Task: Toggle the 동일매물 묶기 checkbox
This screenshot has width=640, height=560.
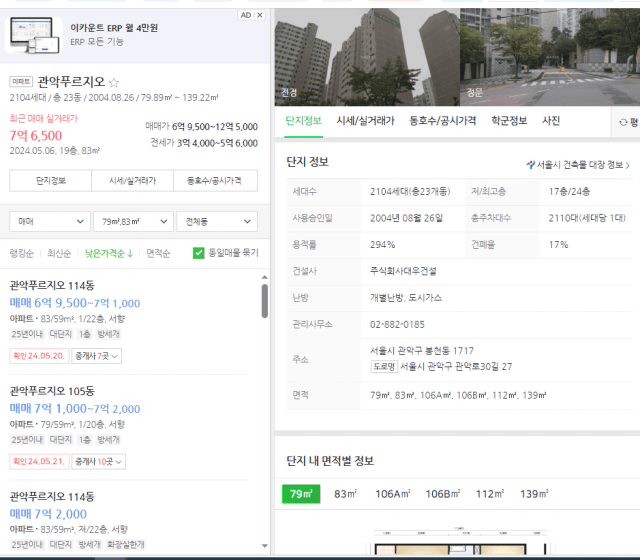Action: 198,253
